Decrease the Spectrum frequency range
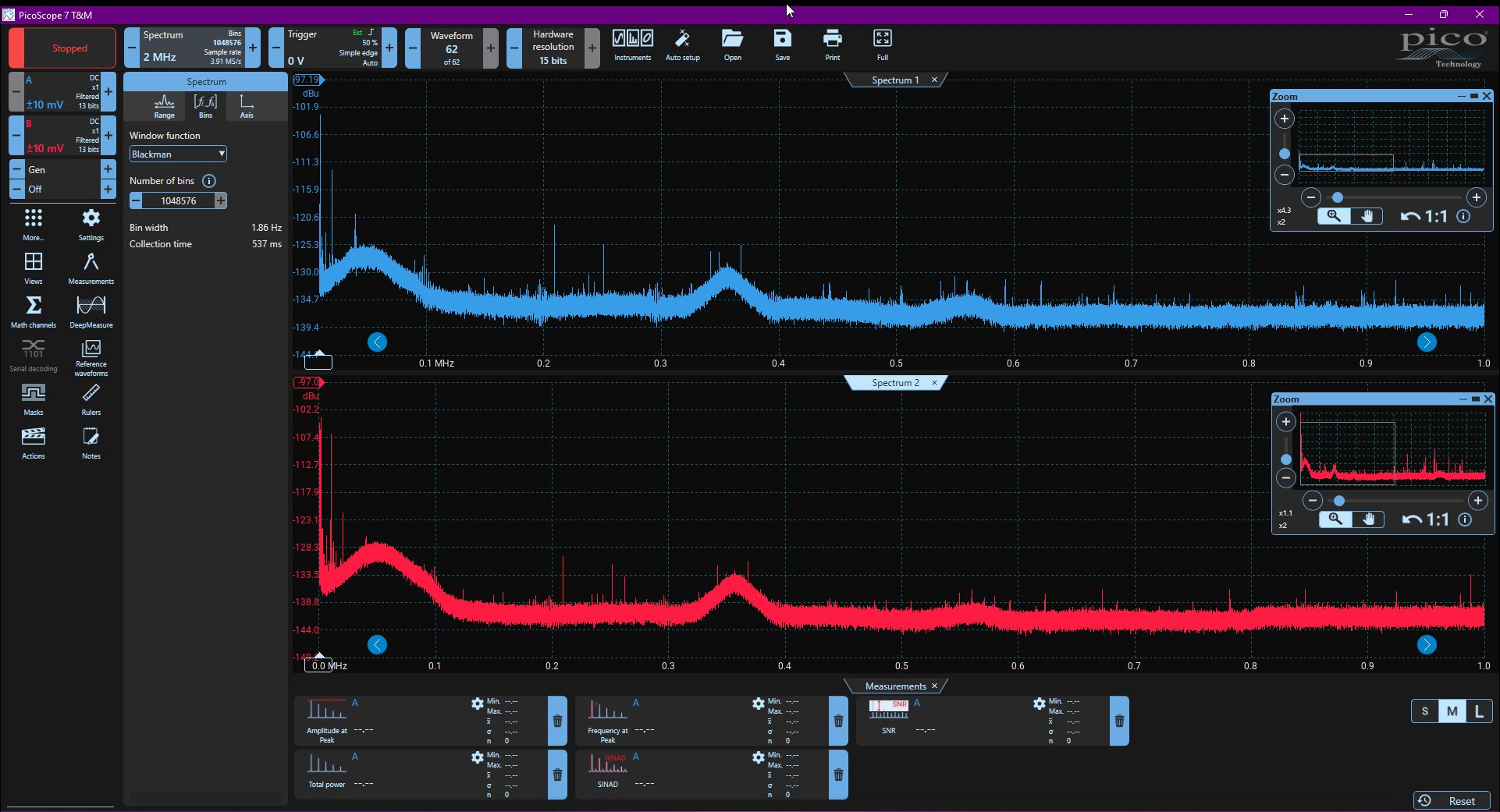Viewport: 1500px width, 812px height. coord(132,48)
